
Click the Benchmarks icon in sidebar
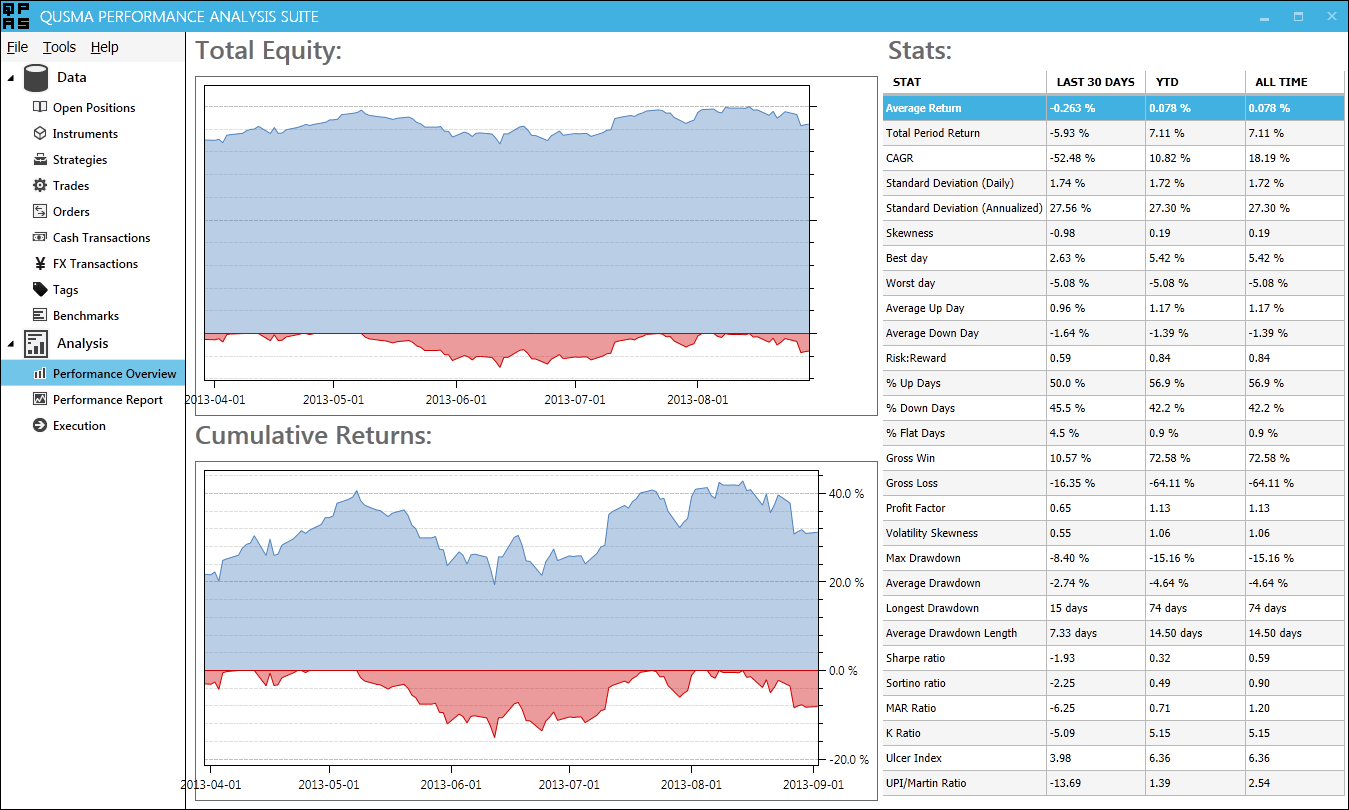[40, 315]
